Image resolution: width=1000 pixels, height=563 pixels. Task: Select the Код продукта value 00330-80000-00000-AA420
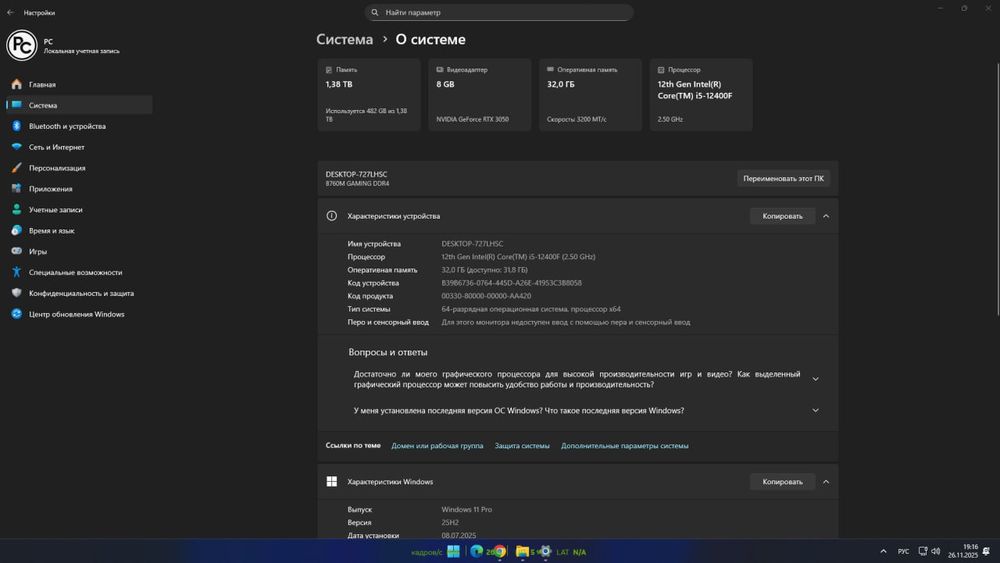[x=486, y=296]
